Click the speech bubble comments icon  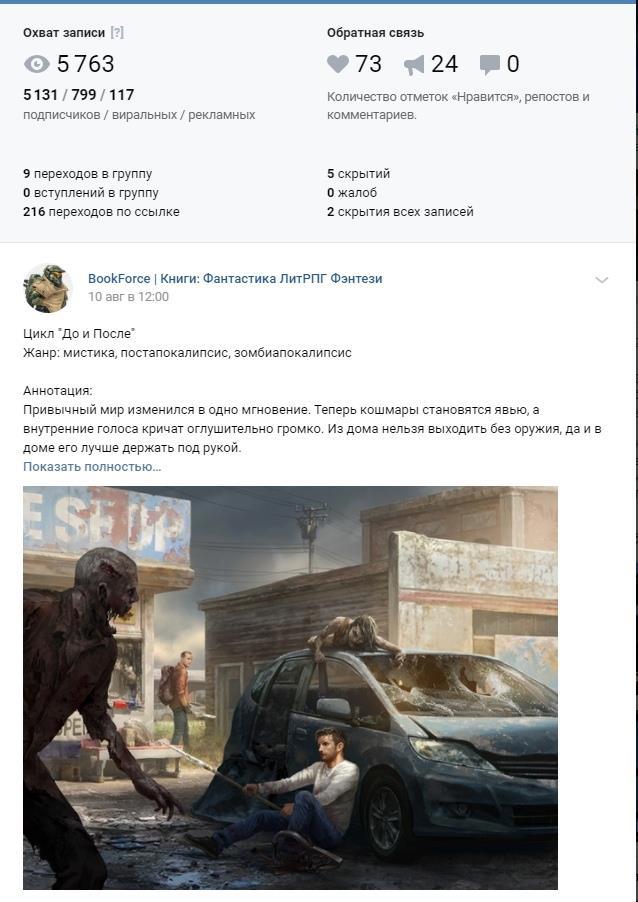tap(490, 65)
